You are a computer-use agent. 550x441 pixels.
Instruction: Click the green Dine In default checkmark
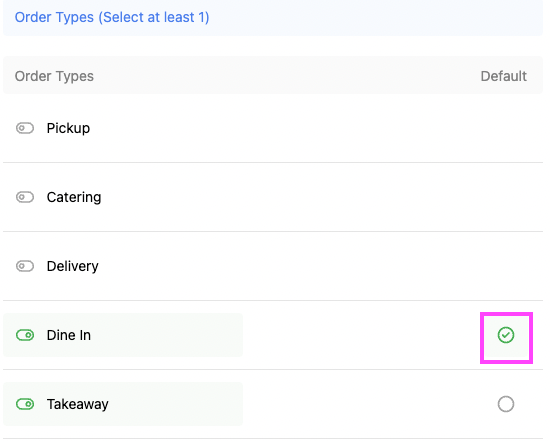[x=506, y=335]
